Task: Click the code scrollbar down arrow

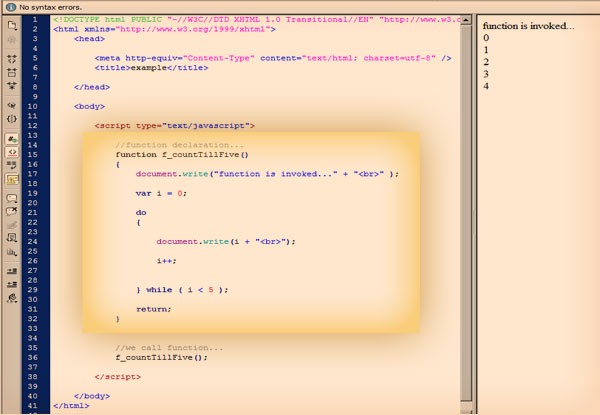Action: (x=466, y=412)
